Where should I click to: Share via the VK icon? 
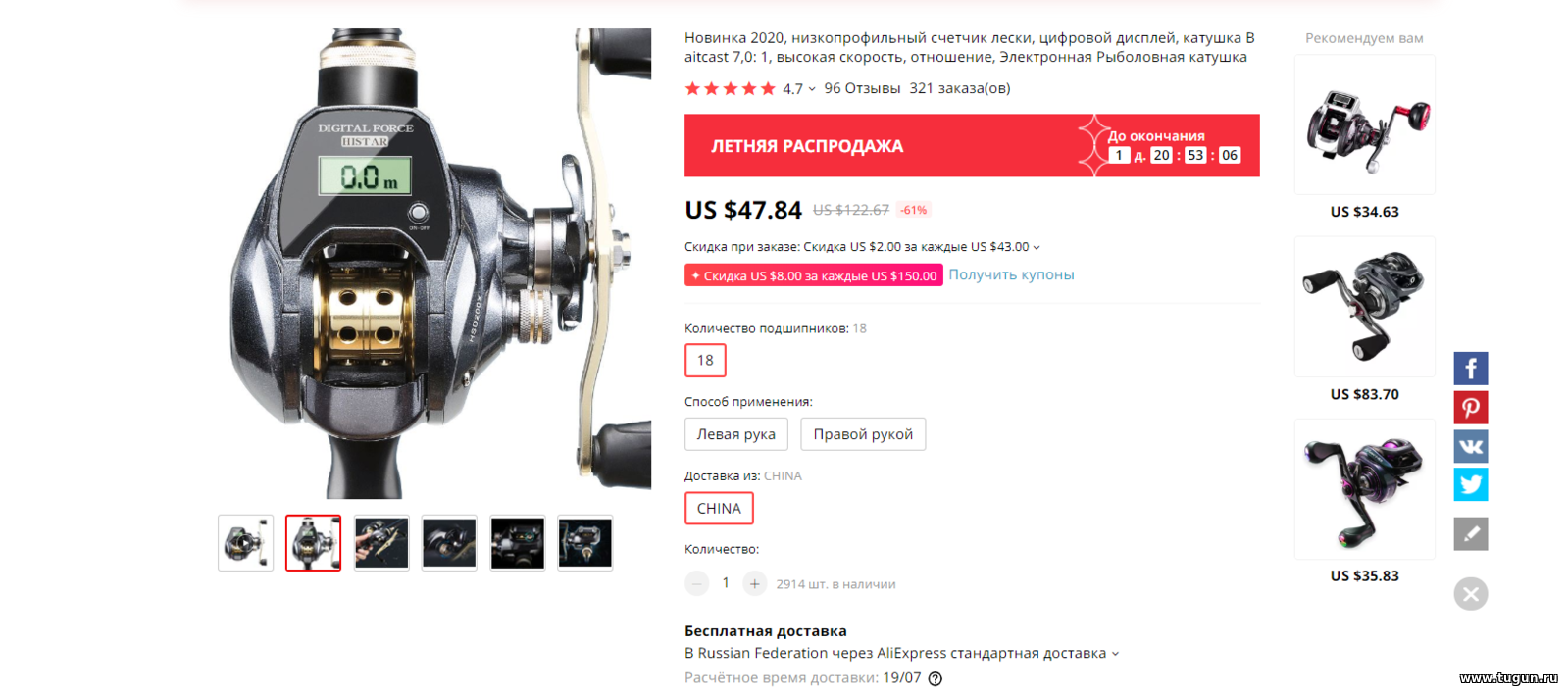pyautogui.click(x=1470, y=446)
